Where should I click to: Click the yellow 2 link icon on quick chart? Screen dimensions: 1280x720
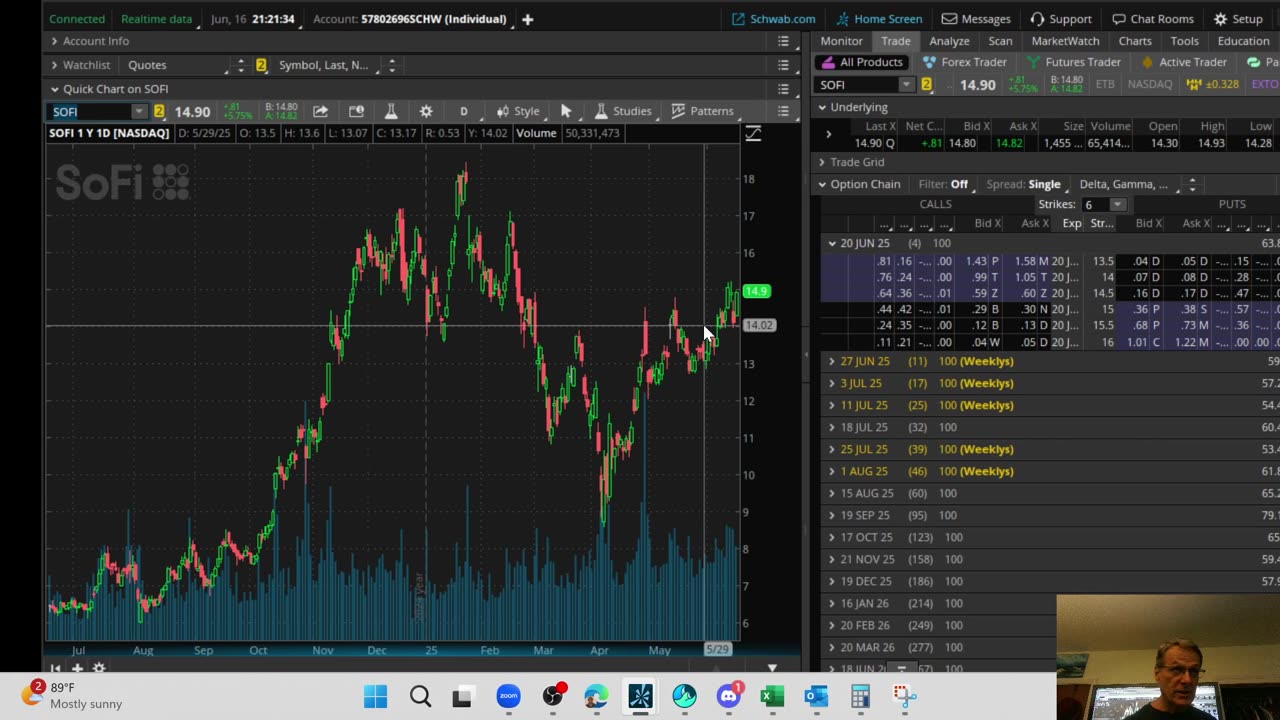[x=159, y=111]
